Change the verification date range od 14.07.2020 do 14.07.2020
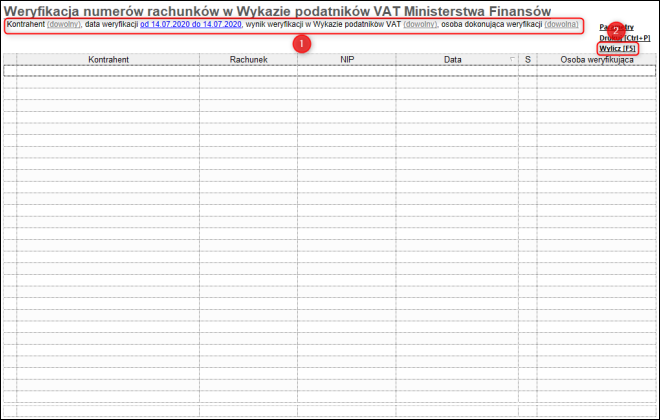This screenshot has width=660, height=420. click(191, 24)
